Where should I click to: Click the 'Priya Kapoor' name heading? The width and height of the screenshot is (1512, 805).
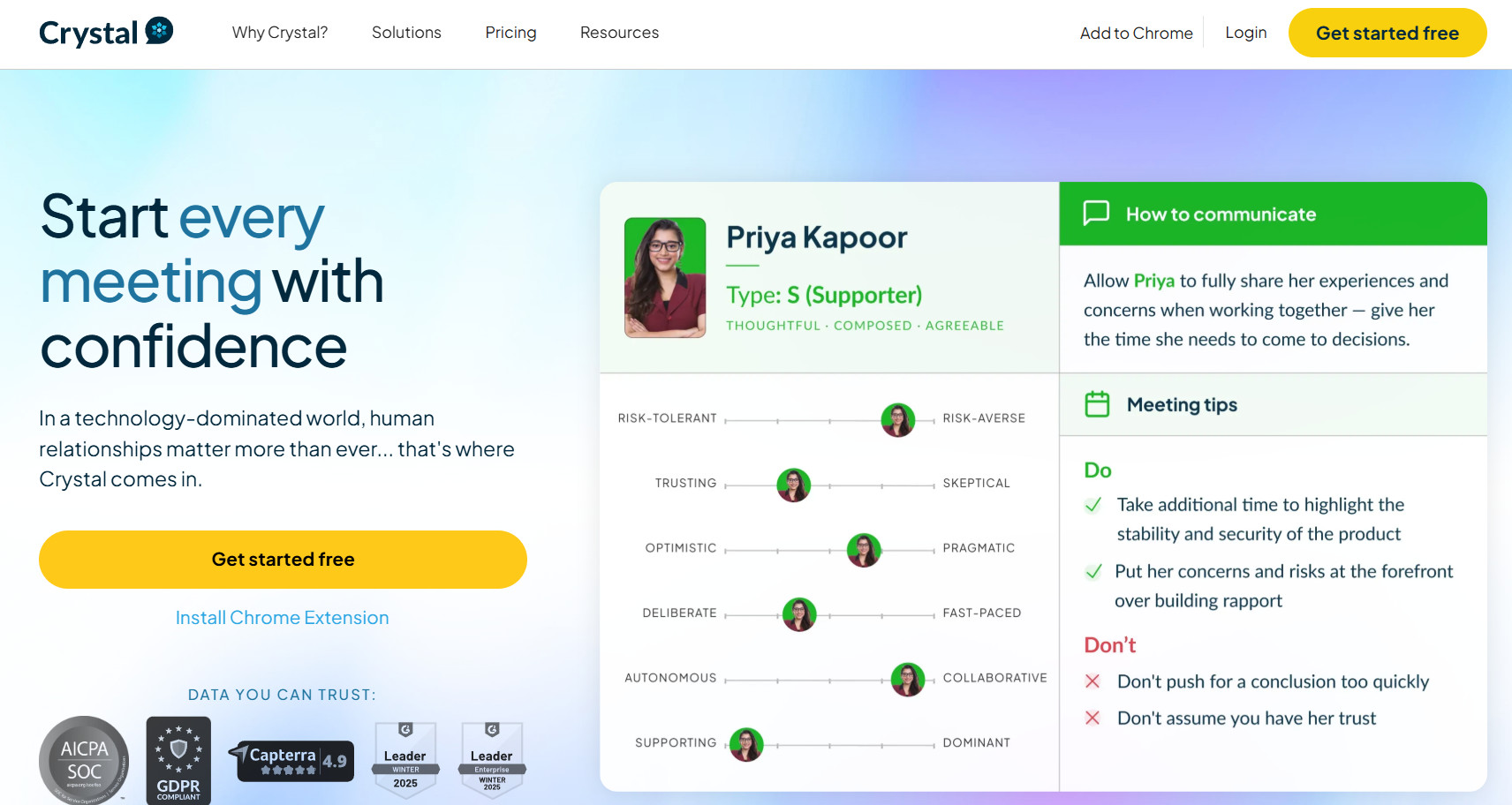point(817,237)
